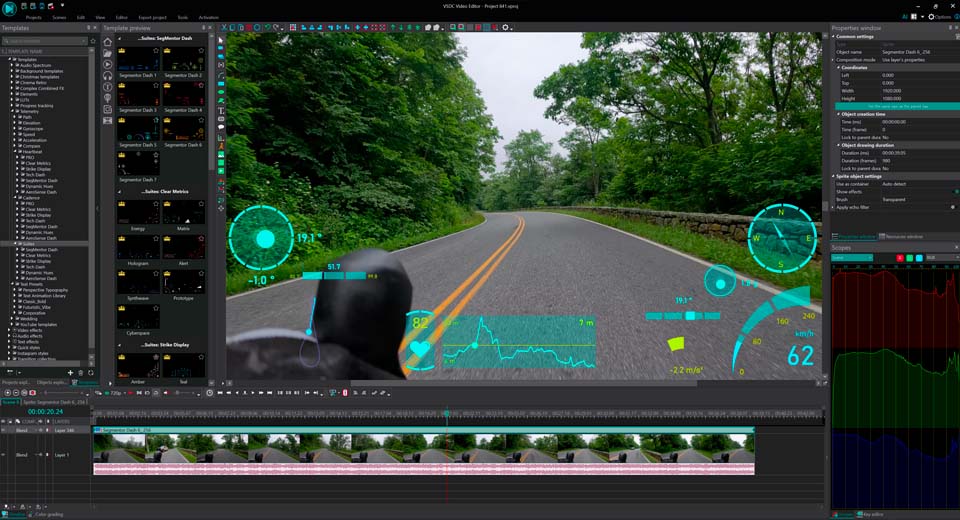Toggle visibility eye of Layer 1
This screenshot has width=960, height=520.
pyautogui.click(x=3, y=454)
